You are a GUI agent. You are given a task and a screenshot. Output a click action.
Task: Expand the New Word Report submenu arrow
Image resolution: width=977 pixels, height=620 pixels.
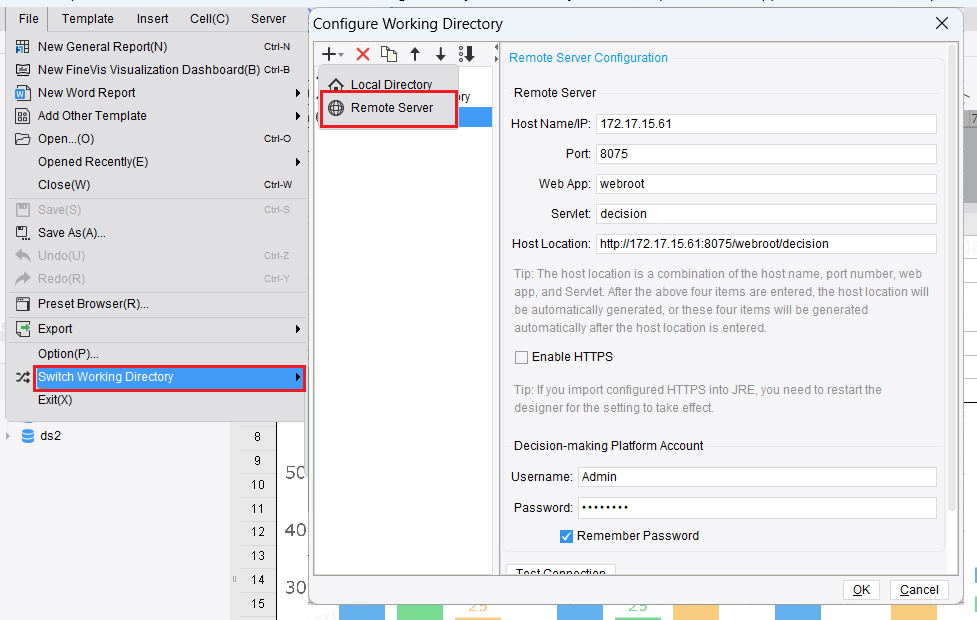point(298,92)
